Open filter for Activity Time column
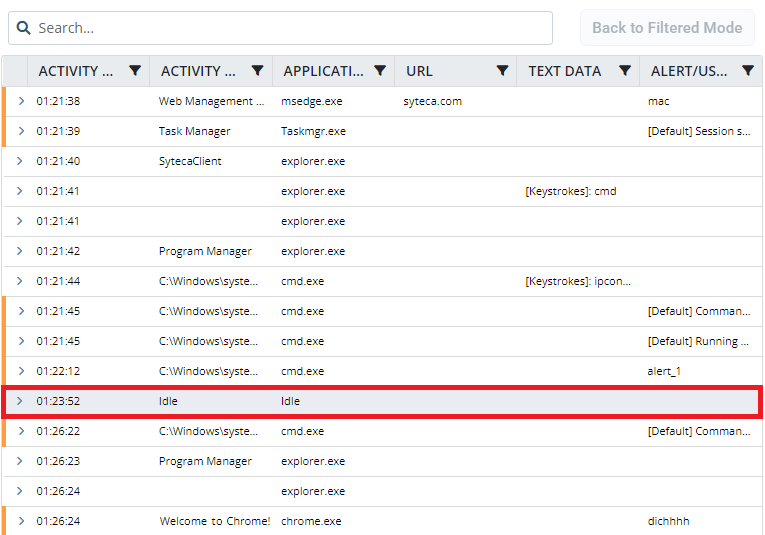The height and width of the screenshot is (535, 765). 135,71
